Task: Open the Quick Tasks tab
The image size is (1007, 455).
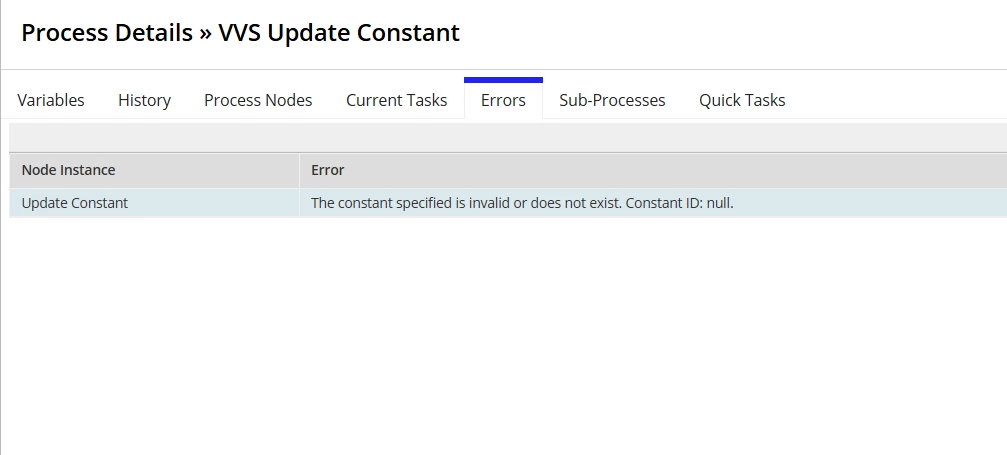Action: click(x=742, y=100)
